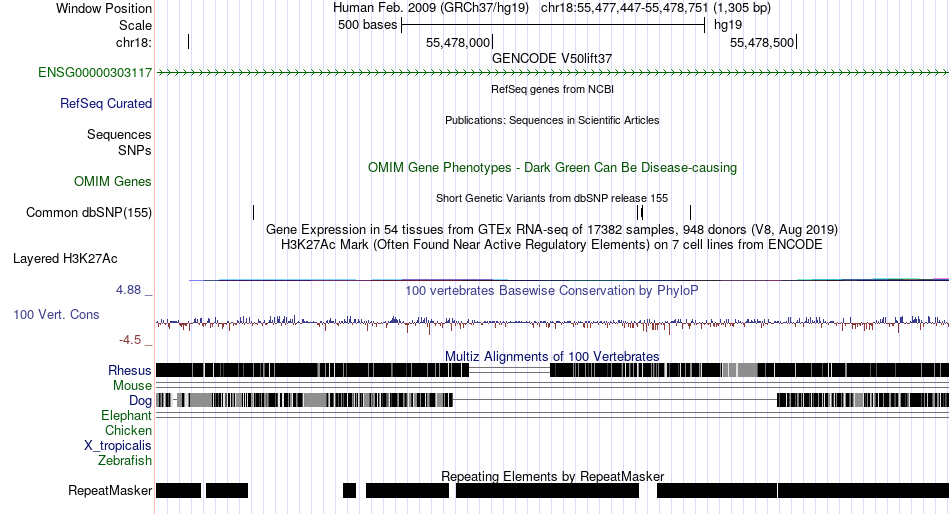Click the second RepeatMasker block from left

[x=227, y=490]
